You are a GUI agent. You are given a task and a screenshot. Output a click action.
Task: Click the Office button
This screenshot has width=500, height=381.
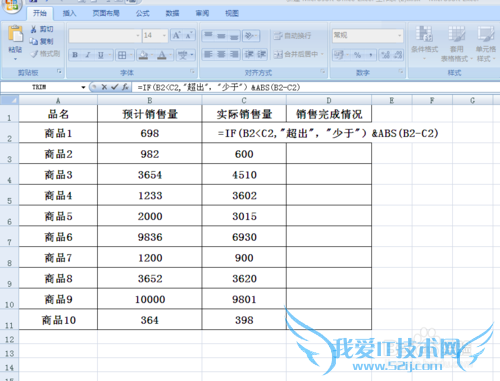12,5
